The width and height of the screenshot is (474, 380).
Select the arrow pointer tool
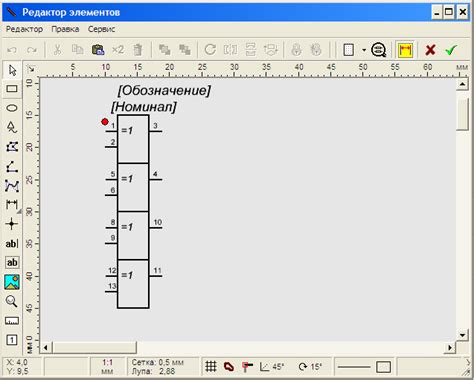(x=12, y=70)
